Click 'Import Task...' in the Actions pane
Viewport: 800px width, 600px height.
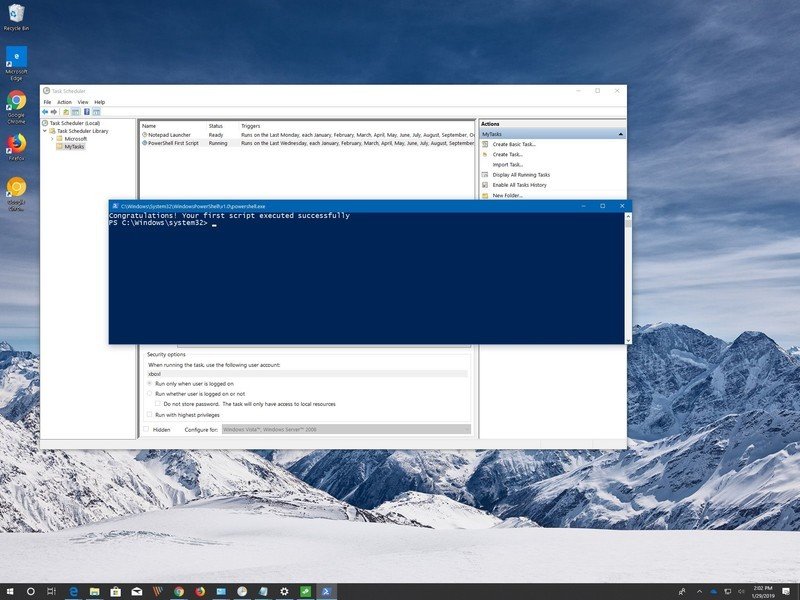[x=507, y=165]
